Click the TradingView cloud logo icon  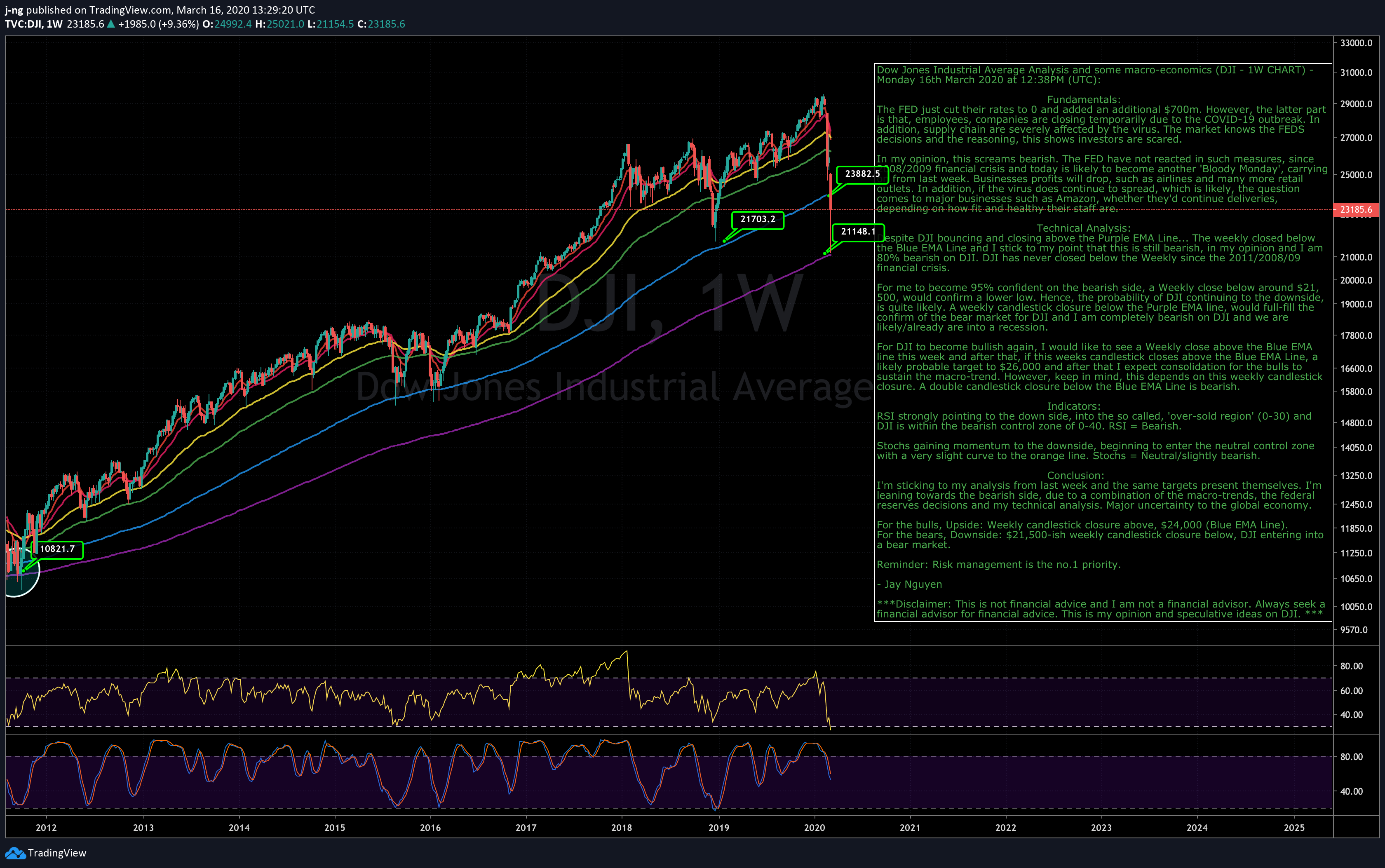click(x=15, y=853)
